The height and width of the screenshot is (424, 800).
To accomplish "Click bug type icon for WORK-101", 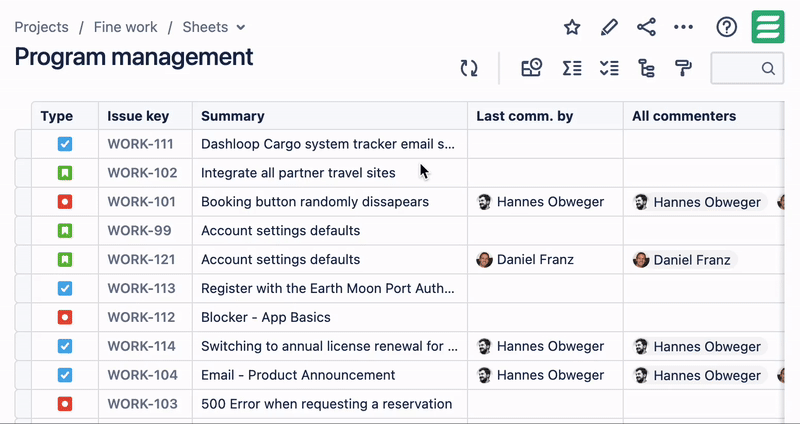I will [x=65, y=202].
